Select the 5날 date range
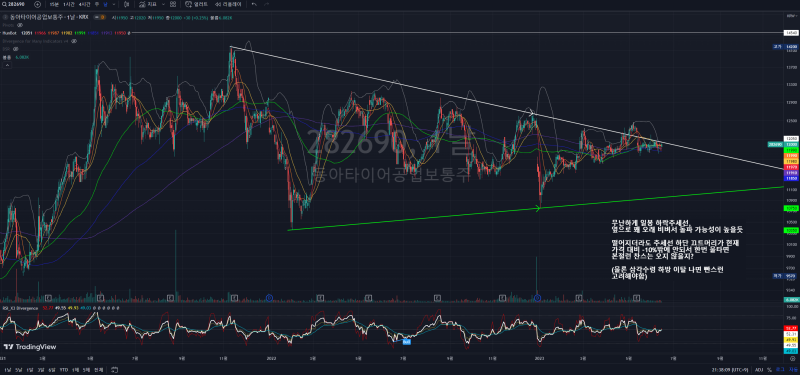This screenshot has width=800, height=375. (x=18, y=369)
